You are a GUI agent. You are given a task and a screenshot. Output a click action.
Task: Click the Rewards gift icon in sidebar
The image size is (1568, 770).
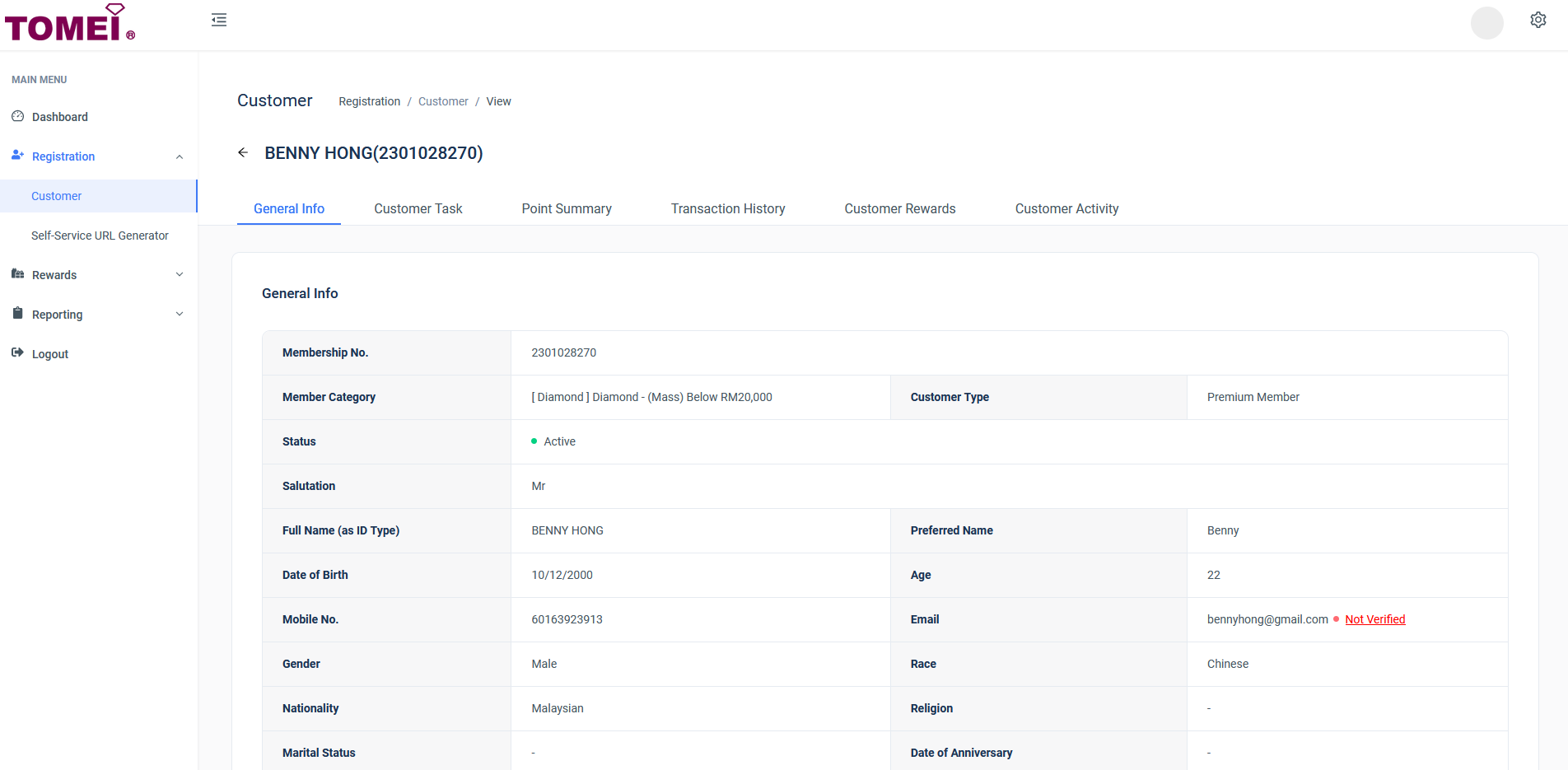pos(17,274)
